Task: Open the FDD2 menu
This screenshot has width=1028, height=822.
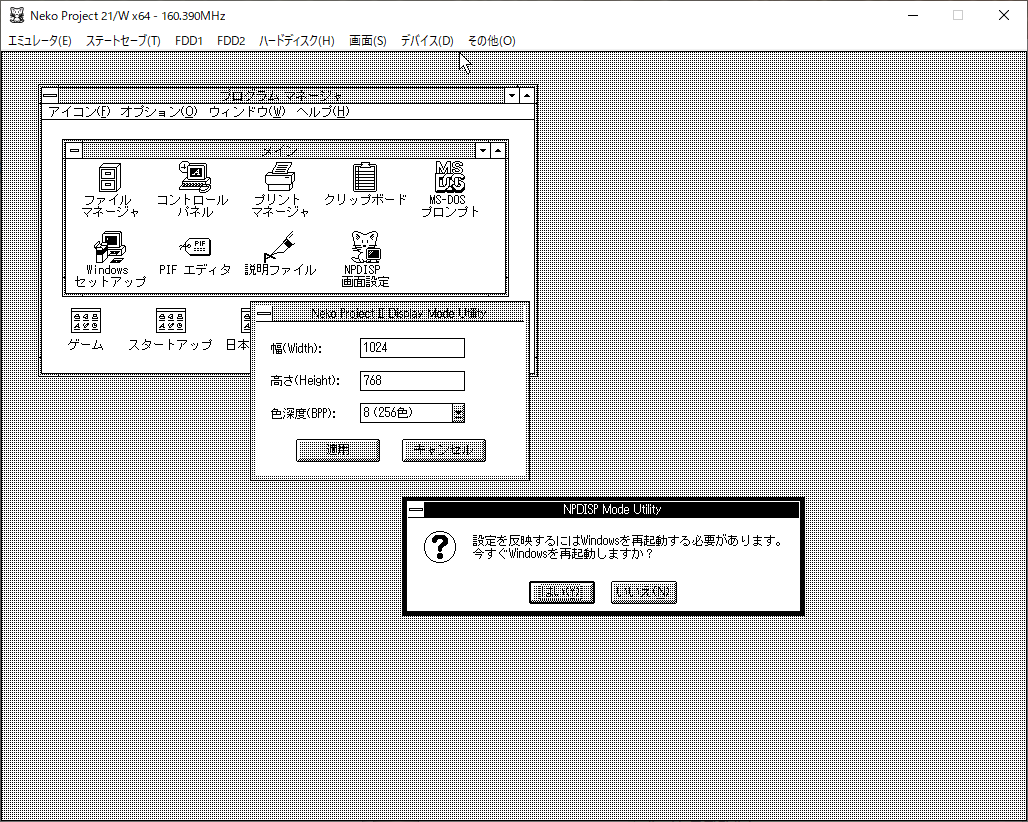Action: pos(231,41)
